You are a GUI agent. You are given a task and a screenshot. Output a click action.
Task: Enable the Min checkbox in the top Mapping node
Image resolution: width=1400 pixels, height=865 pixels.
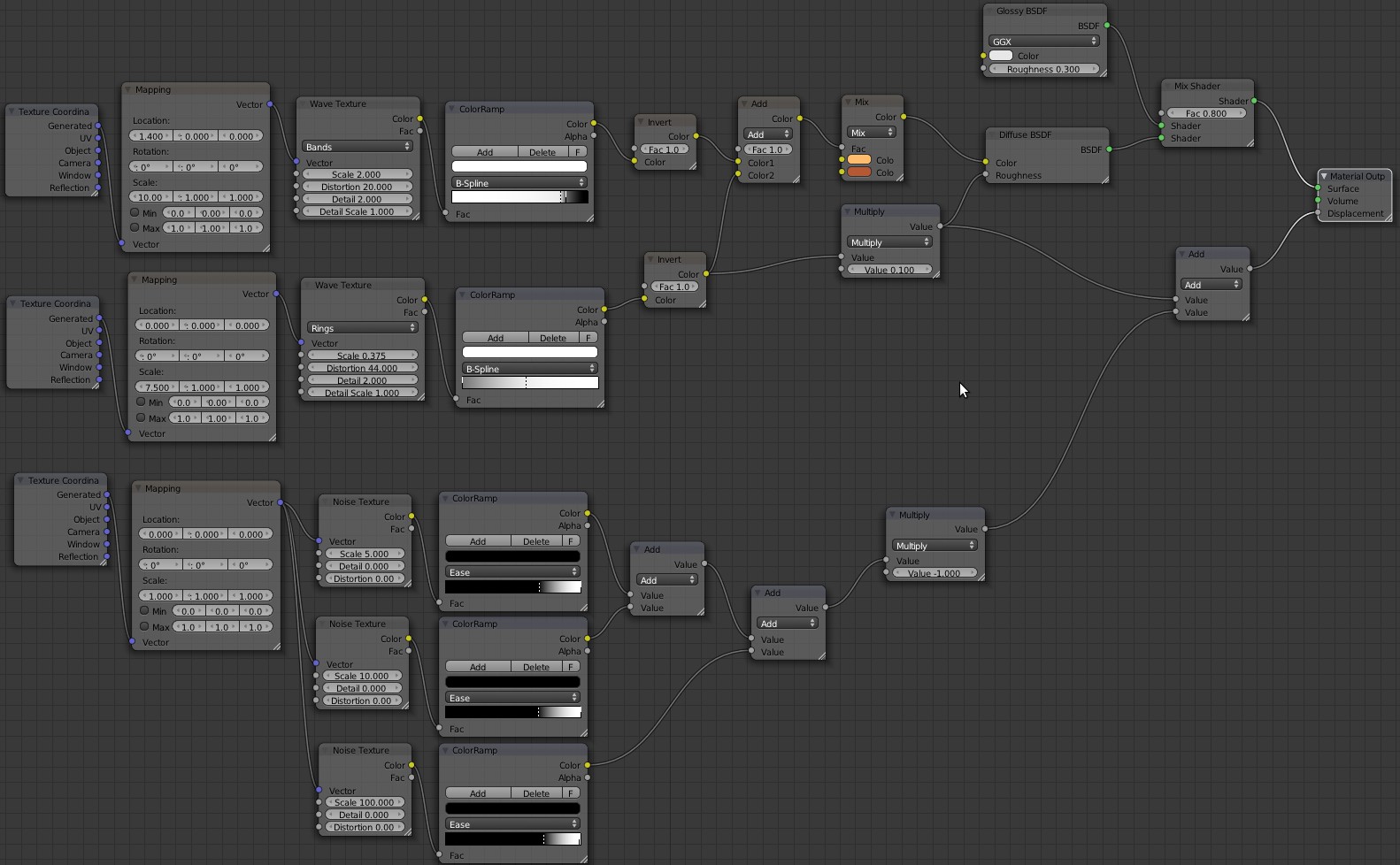(135, 212)
